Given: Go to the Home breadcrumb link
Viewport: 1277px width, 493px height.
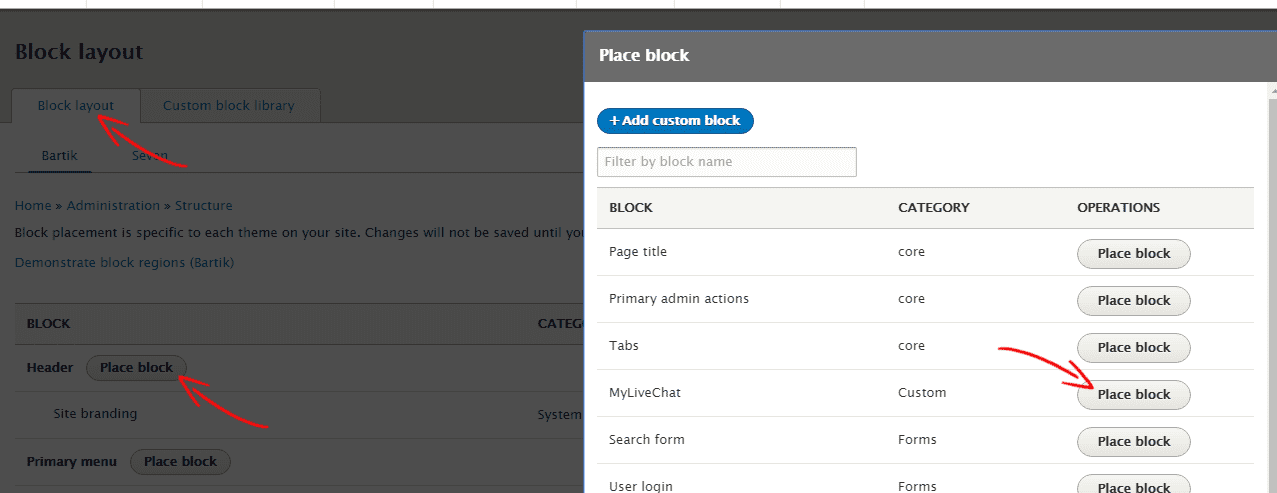Looking at the screenshot, I should click(x=33, y=205).
